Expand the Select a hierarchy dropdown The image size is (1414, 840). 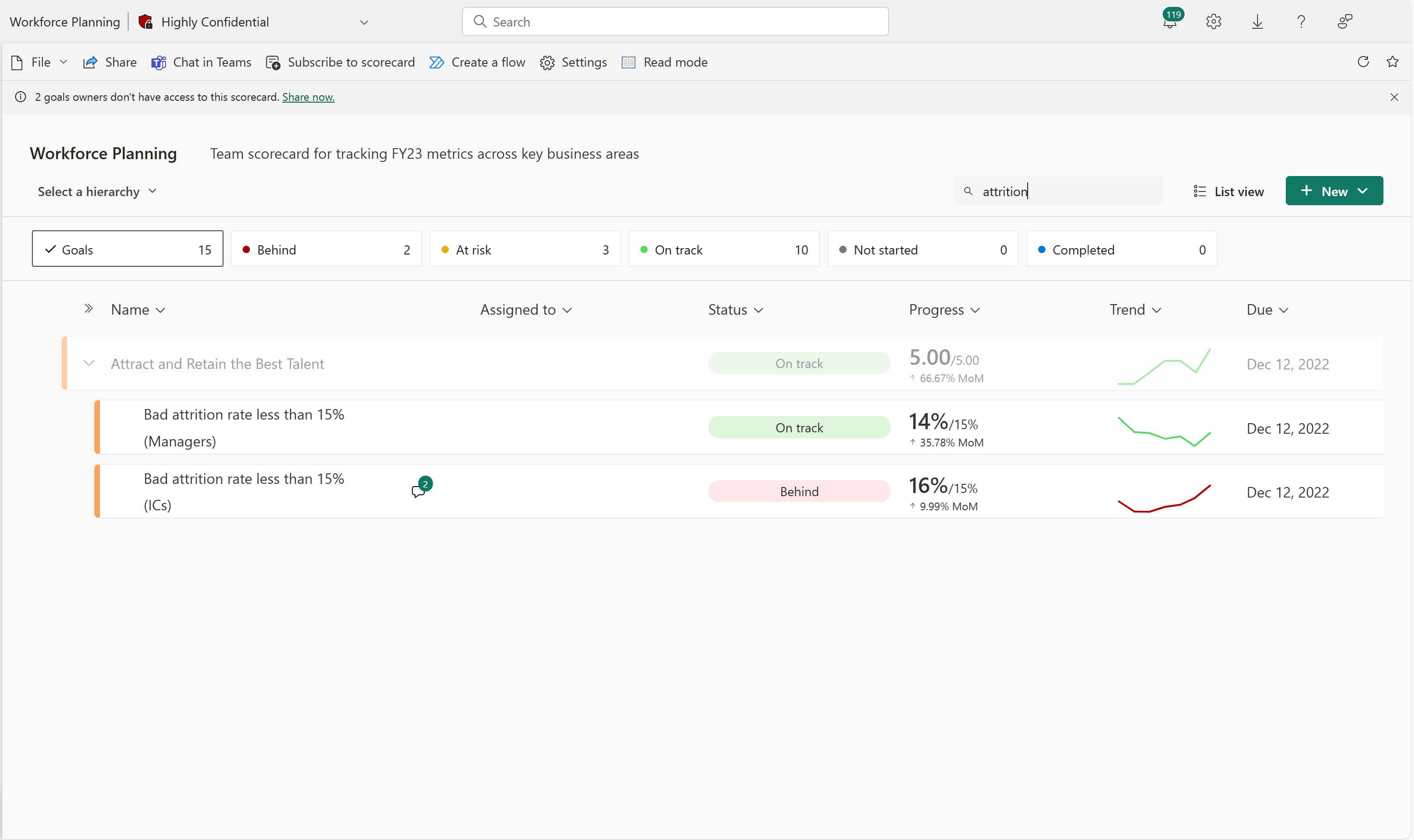[96, 191]
